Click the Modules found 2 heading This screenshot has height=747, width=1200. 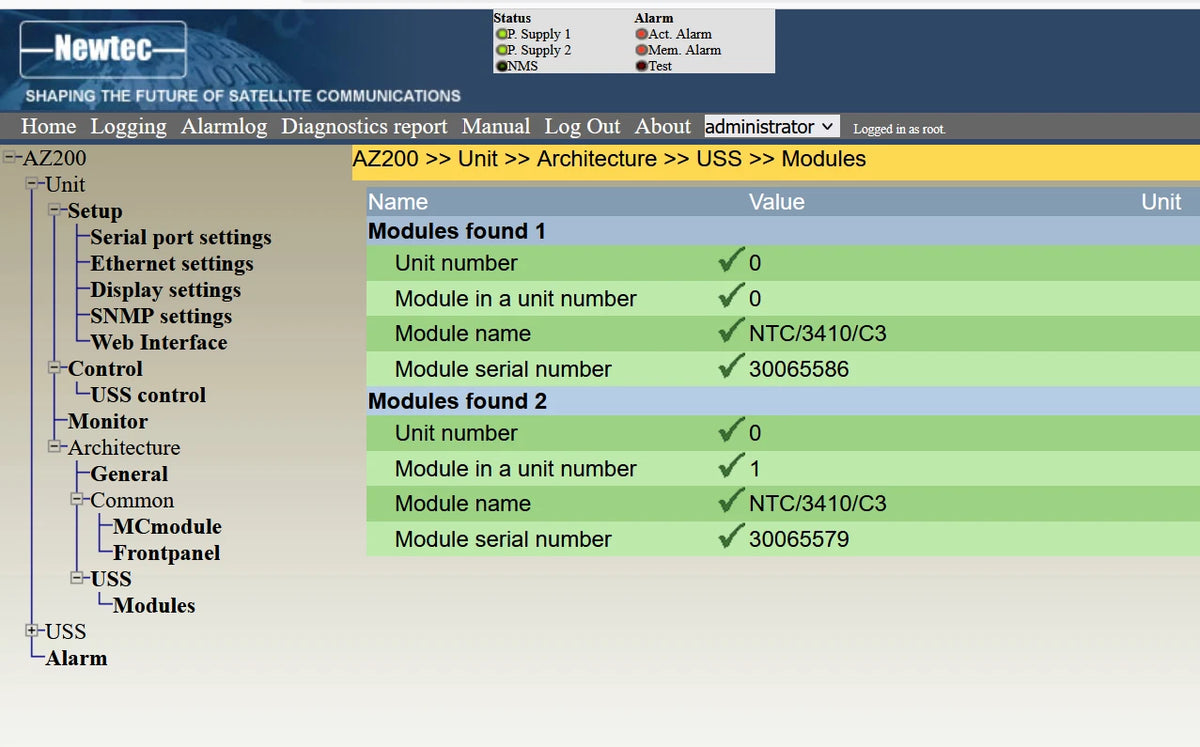click(x=457, y=401)
